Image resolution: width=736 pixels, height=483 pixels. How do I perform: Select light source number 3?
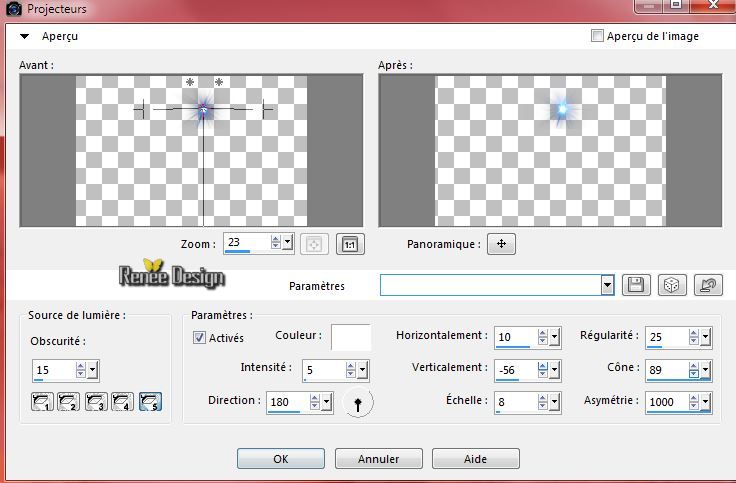[96, 402]
